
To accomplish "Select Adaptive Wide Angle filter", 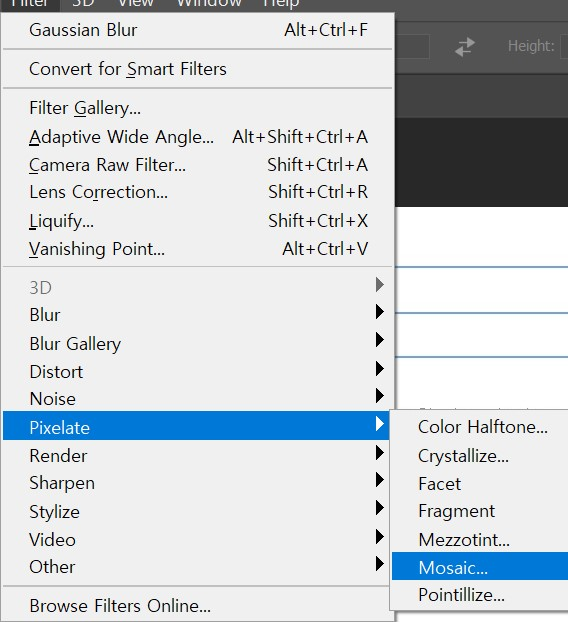I will point(198,137).
